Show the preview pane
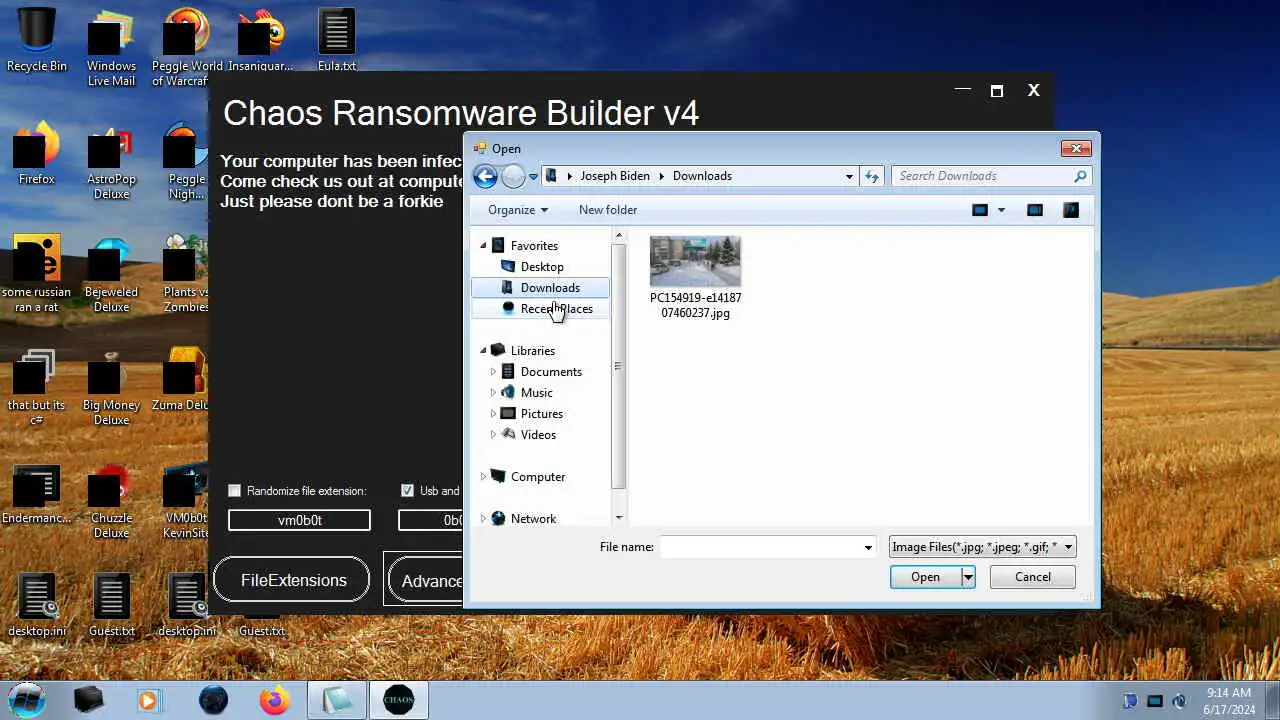Viewport: 1280px width, 720px height. coord(1035,210)
